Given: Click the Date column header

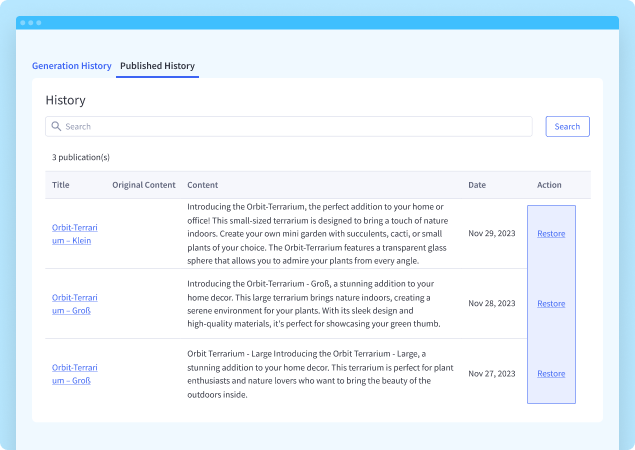Looking at the screenshot, I should 477,185.
